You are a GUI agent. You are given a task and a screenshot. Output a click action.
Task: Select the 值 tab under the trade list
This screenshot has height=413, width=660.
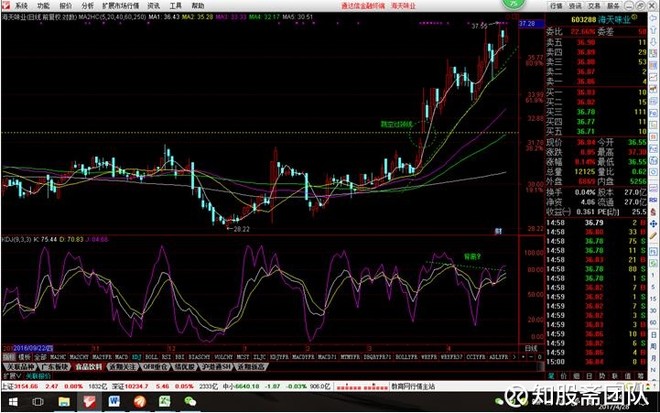pos(628,376)
